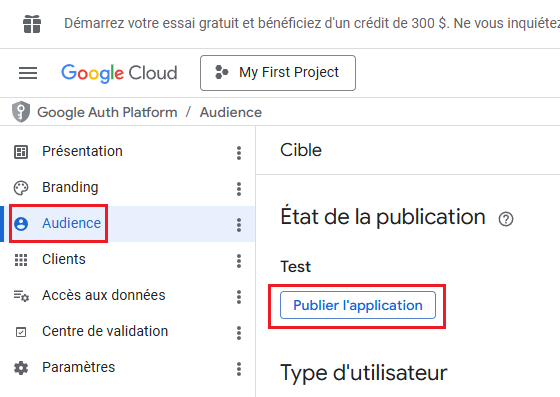
Task: Open Accès aux données in sidebar
Action: click(x=104, y=295)
